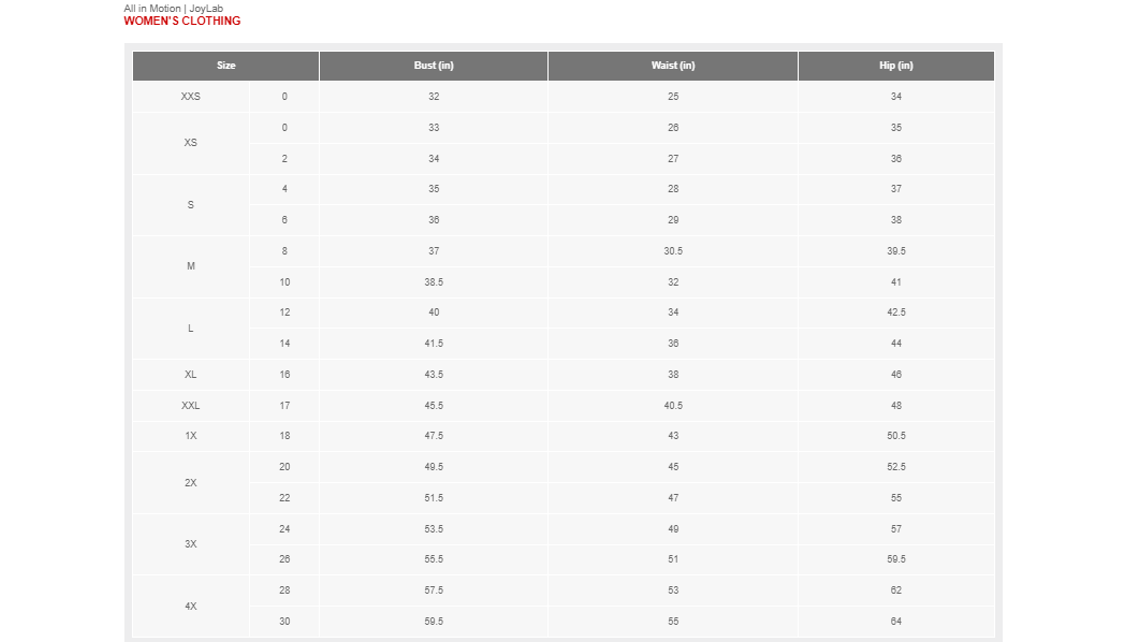The image size is (1124, 642).
Task: Click the numeric size 30 cell
Action: [285, 621]
